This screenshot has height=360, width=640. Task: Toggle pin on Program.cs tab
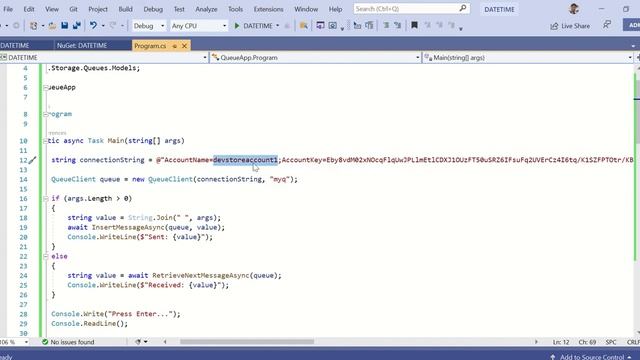[x=175, y=46]
